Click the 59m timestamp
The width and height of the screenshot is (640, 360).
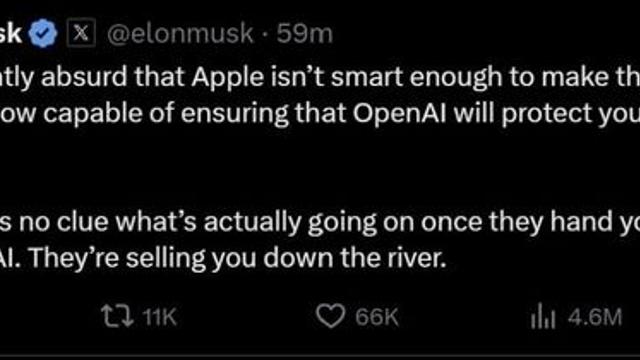304,33
